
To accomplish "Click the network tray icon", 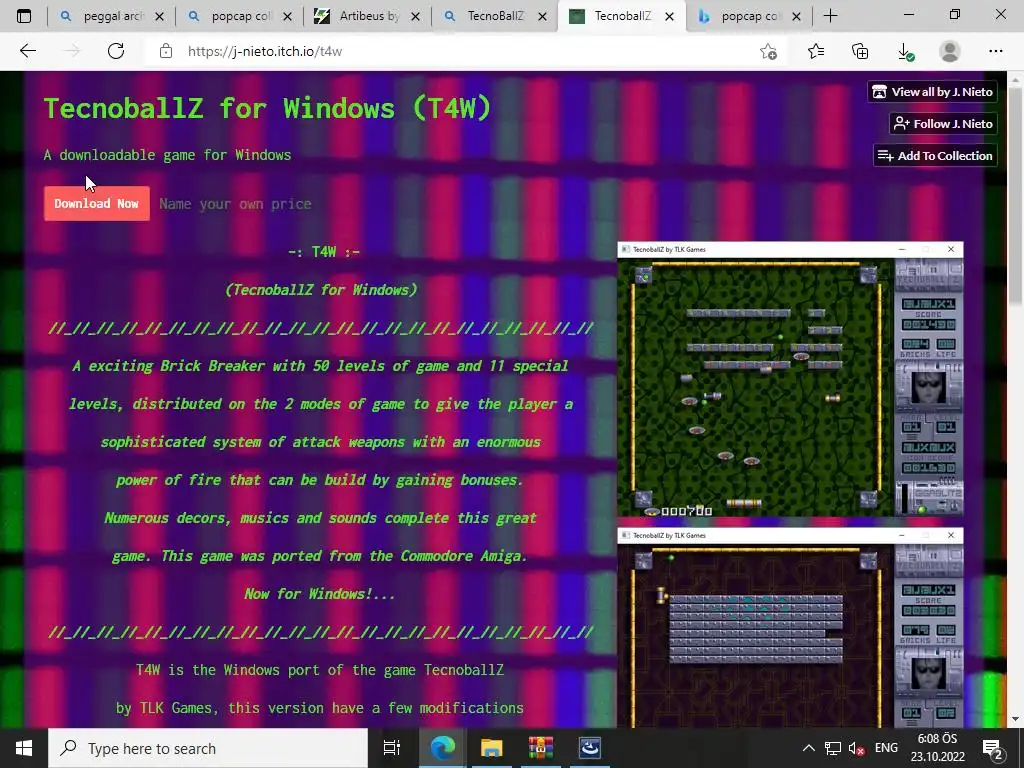I will [833, 748].
